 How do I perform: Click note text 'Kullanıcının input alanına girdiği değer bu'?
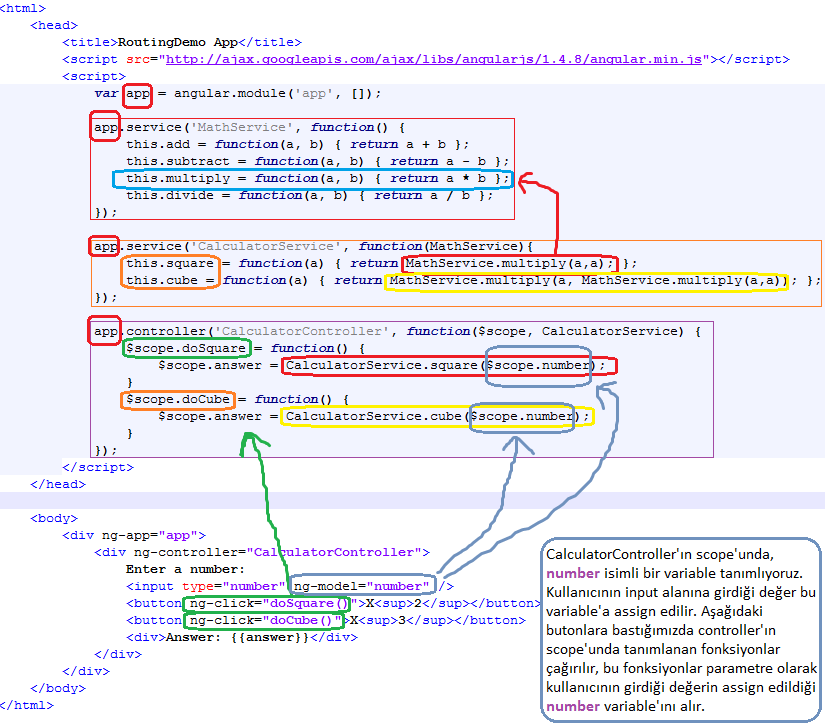coord(681,592)
